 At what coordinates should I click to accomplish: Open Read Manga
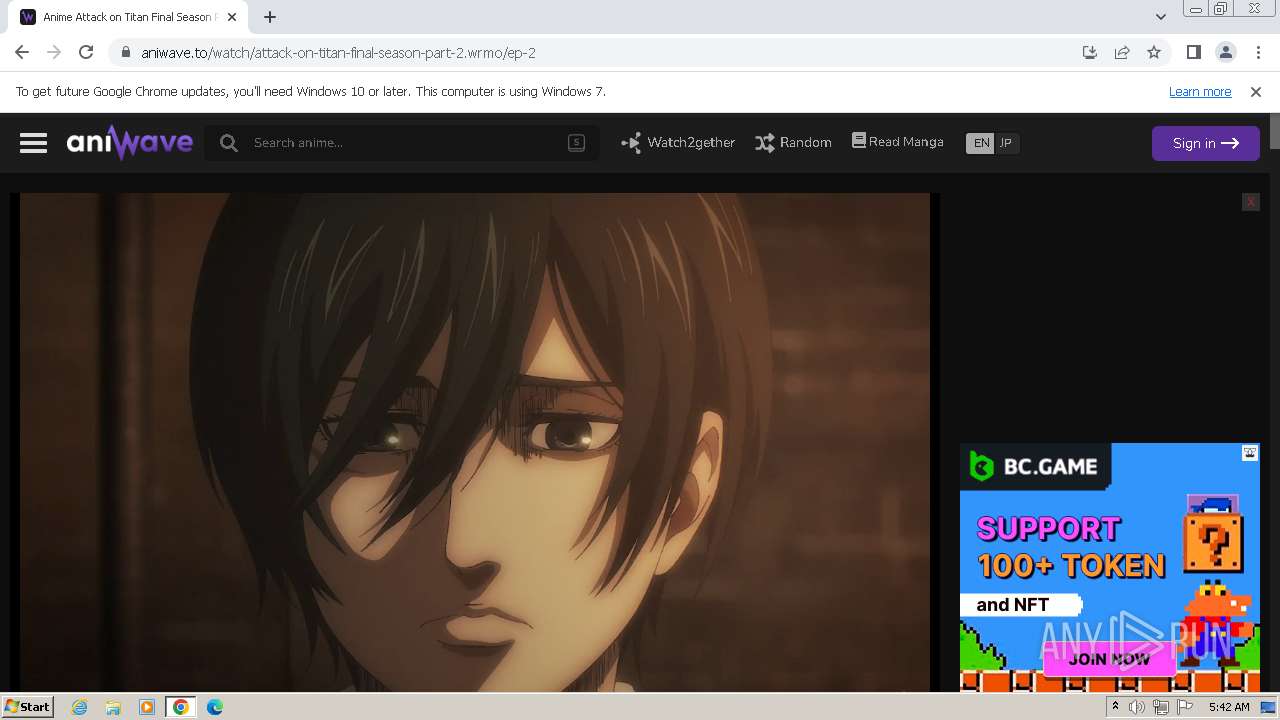click(x=897, y=142)
